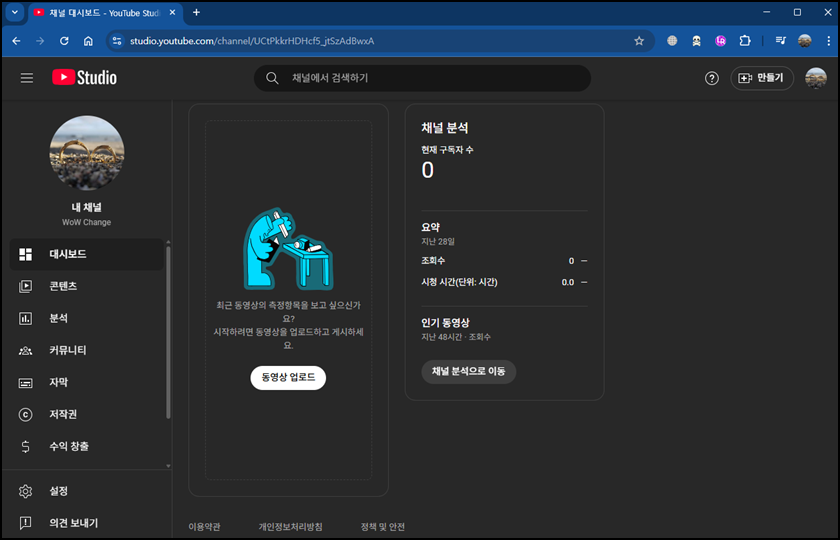
Task: Click the 동영상 업로드 button
Action: [288, 378]
